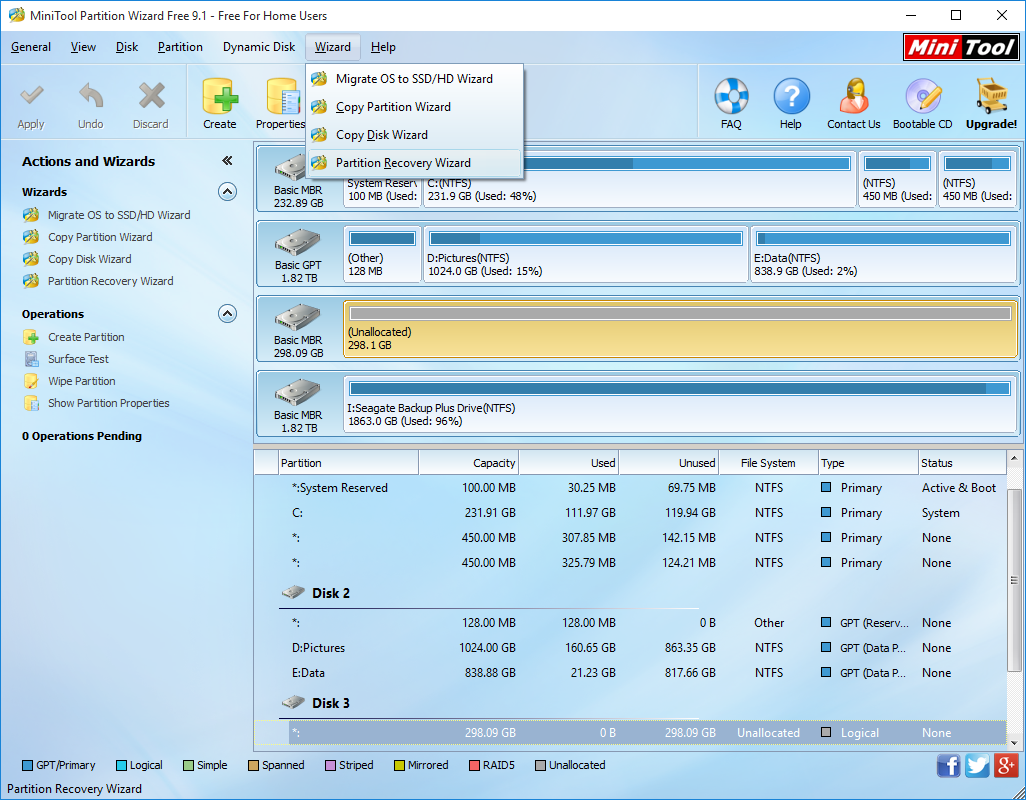
Task: Click the MiniTool logo
Action: click(x=961, y=47)
